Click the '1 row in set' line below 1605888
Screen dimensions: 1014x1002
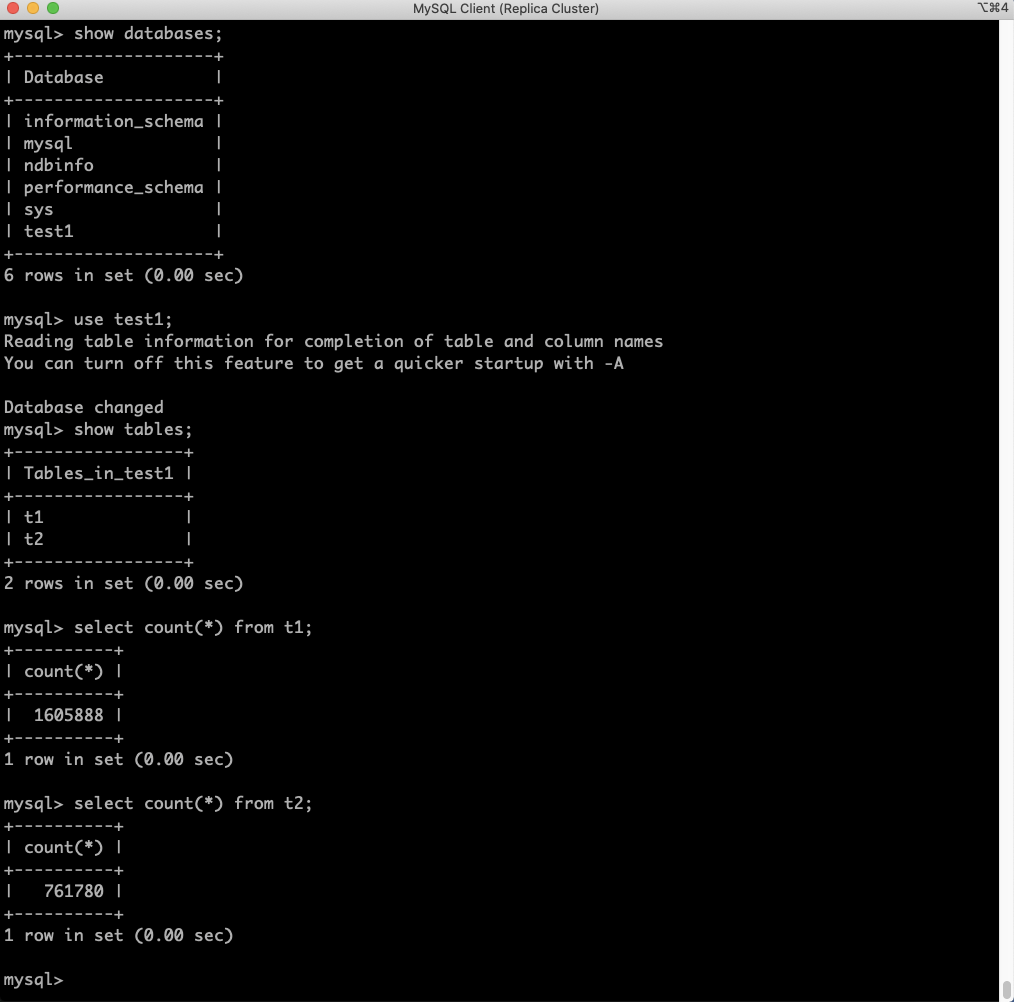coord(118,759)
